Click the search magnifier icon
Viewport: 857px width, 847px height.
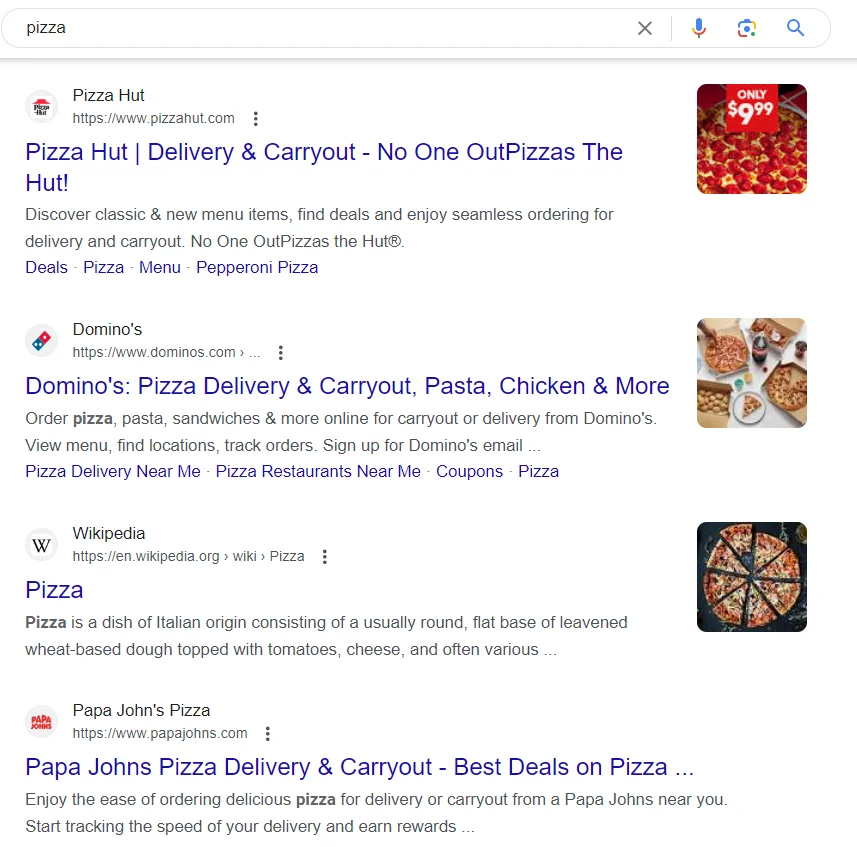[x=795, y=28]
